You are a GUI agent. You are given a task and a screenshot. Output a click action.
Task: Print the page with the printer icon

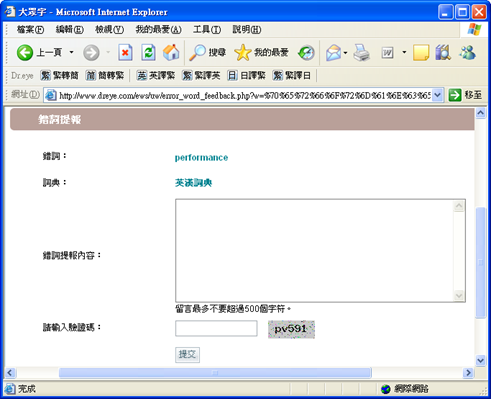pos(361,53)
